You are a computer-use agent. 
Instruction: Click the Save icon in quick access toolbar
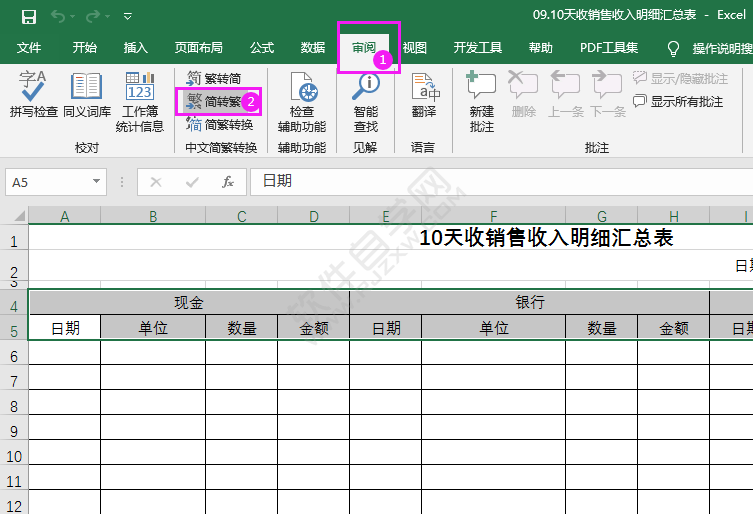tap(29, 17)
